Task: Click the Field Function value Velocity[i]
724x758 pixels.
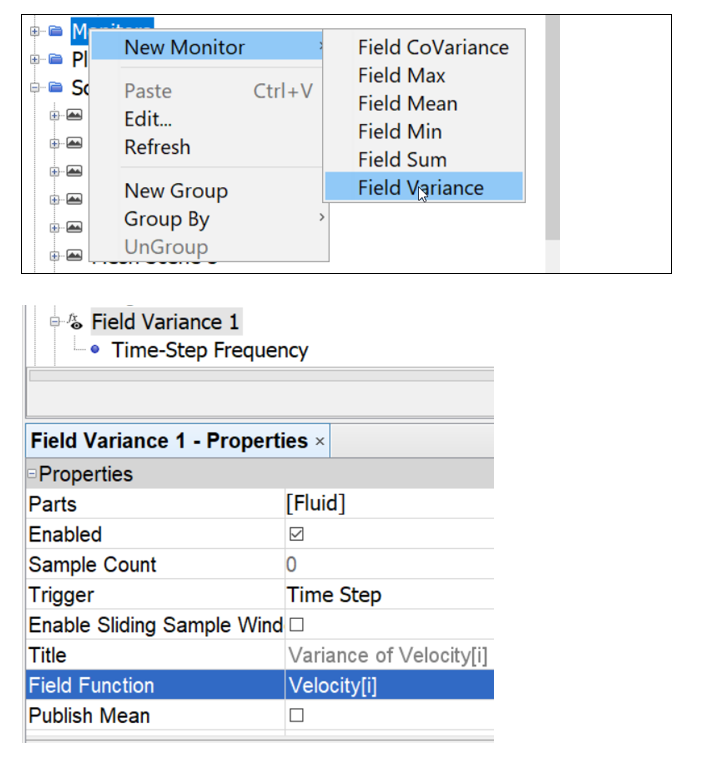Action: pos(332,686)
